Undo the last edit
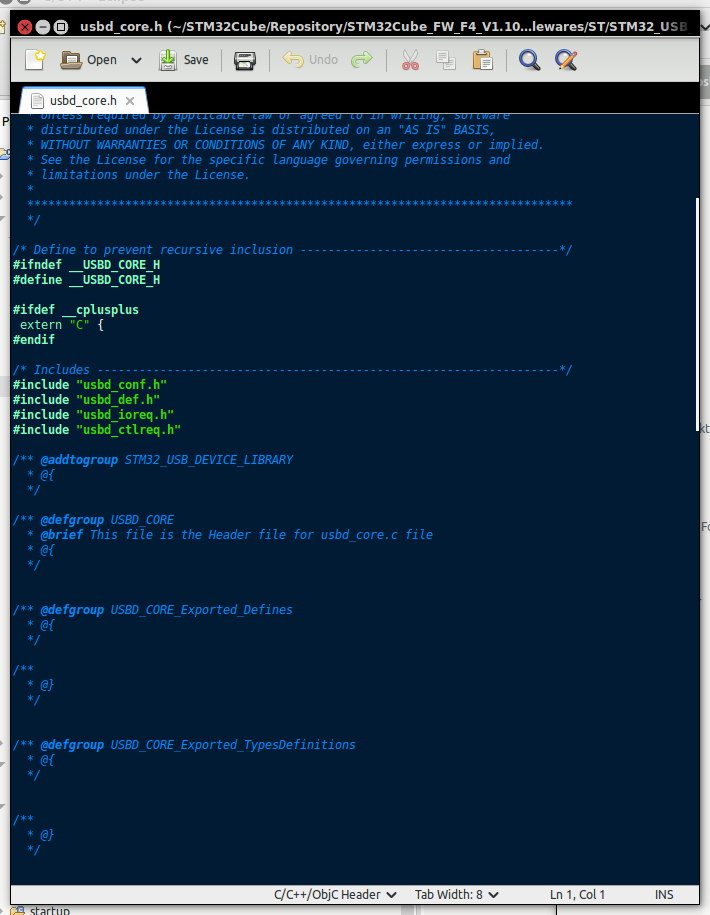The width and height of the screenshot is (710, 915). pos(310,60)
